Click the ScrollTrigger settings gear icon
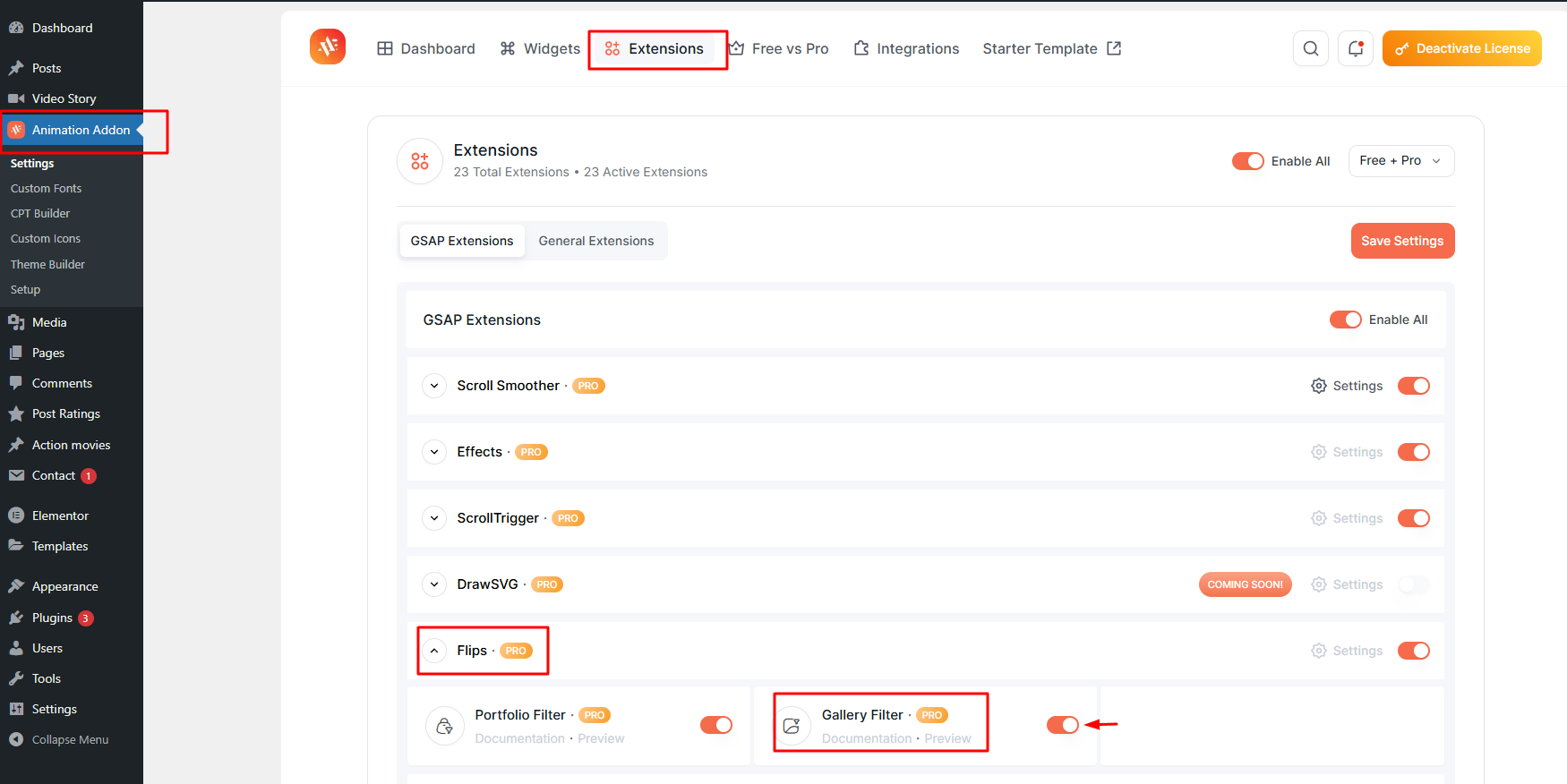The height and width of the screenshot is (784, 1567). 1319,518
